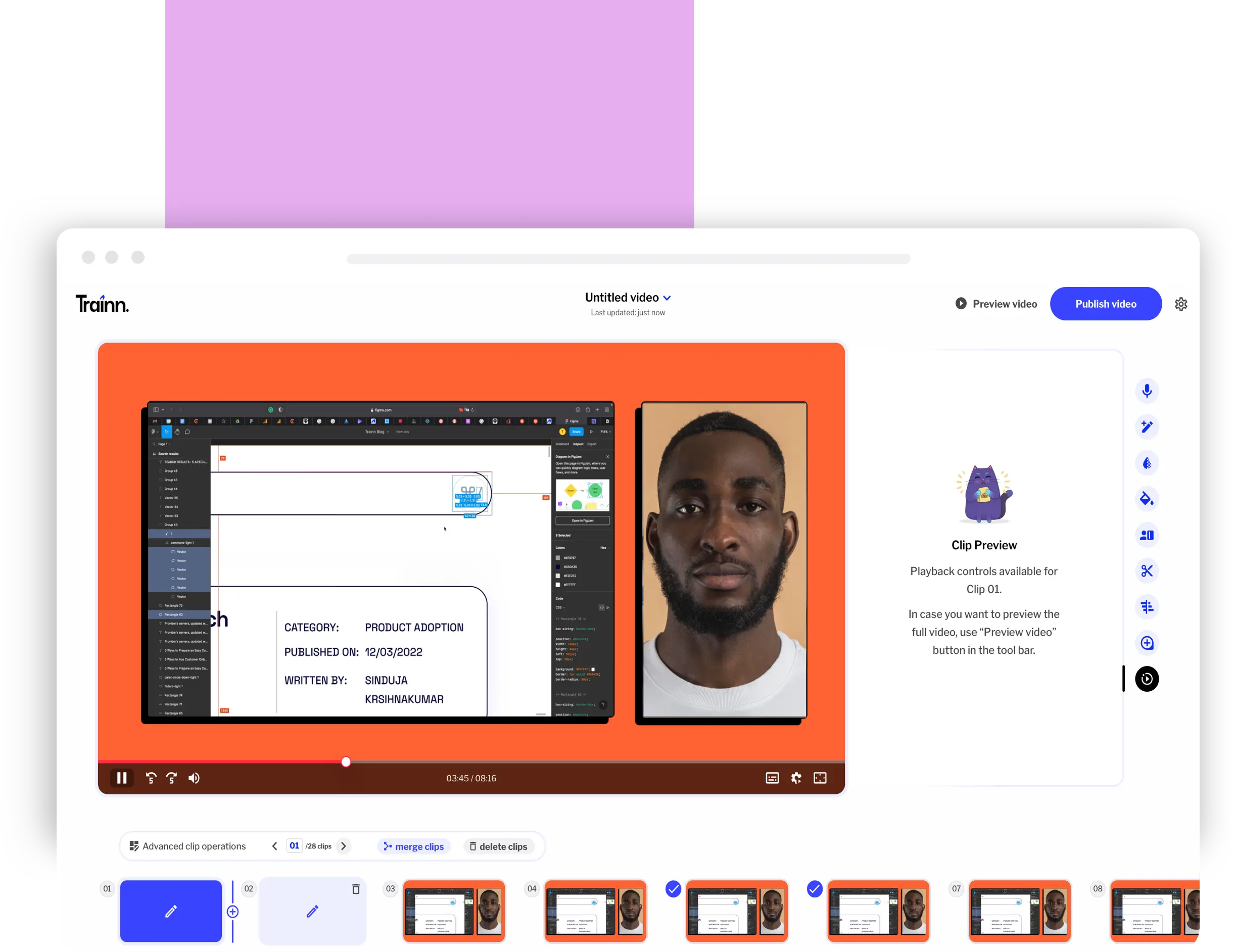Select the paint bucket fill icon
The image size is (1234, 952).
[1146, 498]
